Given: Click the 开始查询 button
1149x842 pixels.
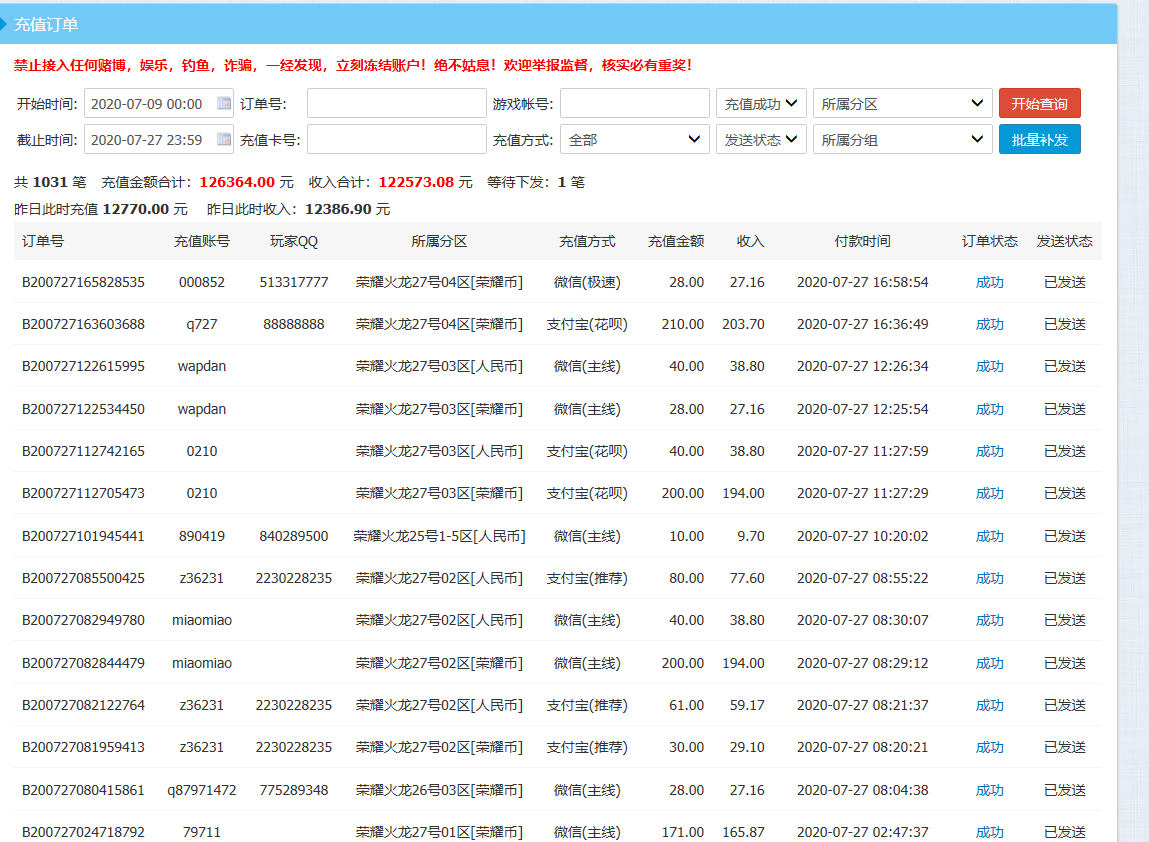Looking at the screenshot, I should coord(1039,103).
